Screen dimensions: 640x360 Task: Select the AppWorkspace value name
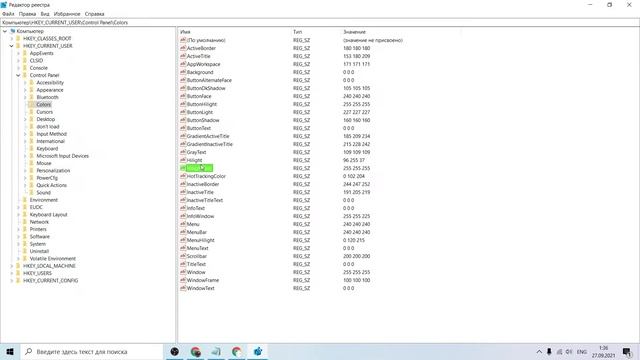[x=203, y=64]
